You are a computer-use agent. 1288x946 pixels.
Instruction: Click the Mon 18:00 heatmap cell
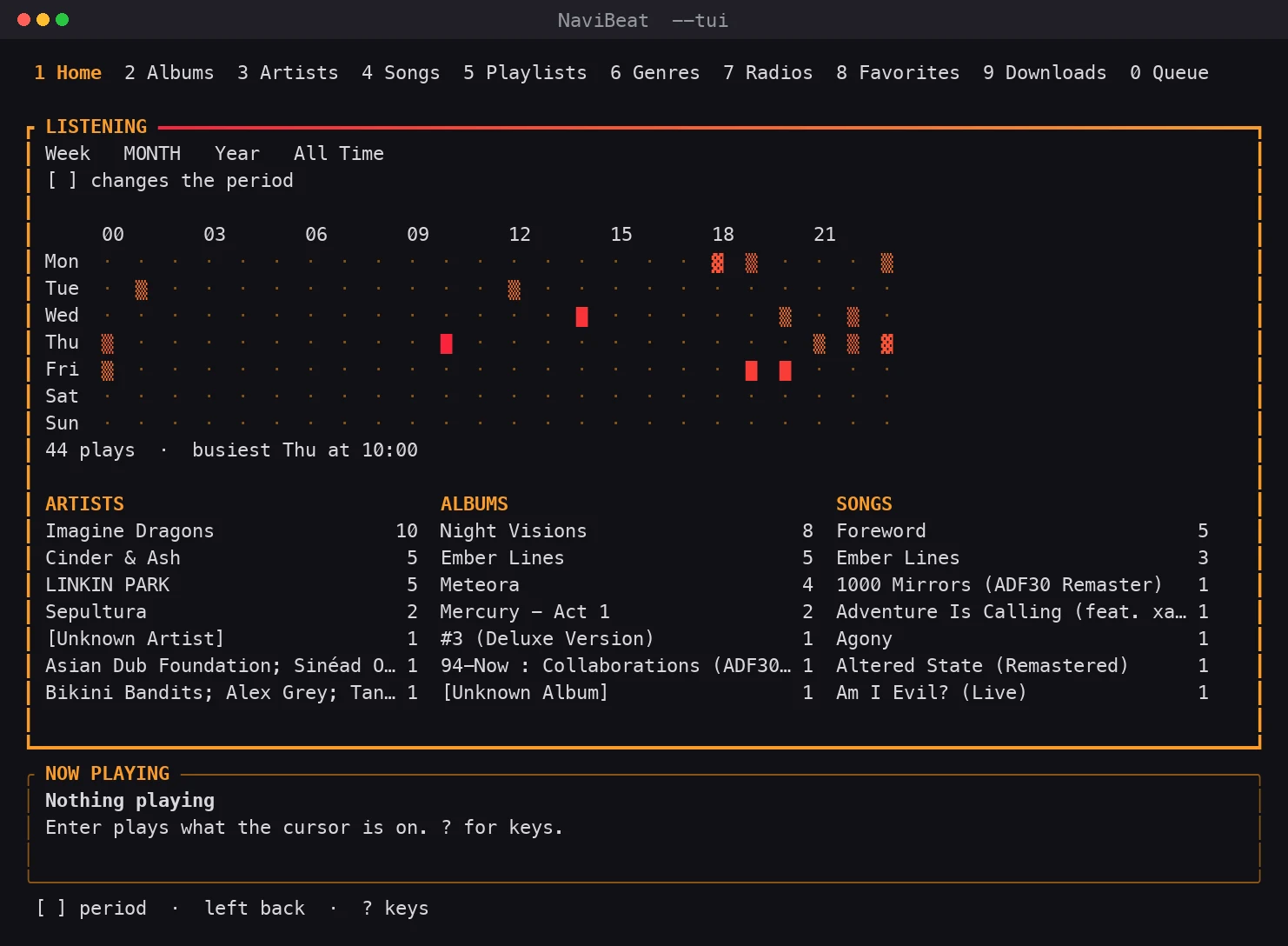pyautogui.click(x=717, y=263)
